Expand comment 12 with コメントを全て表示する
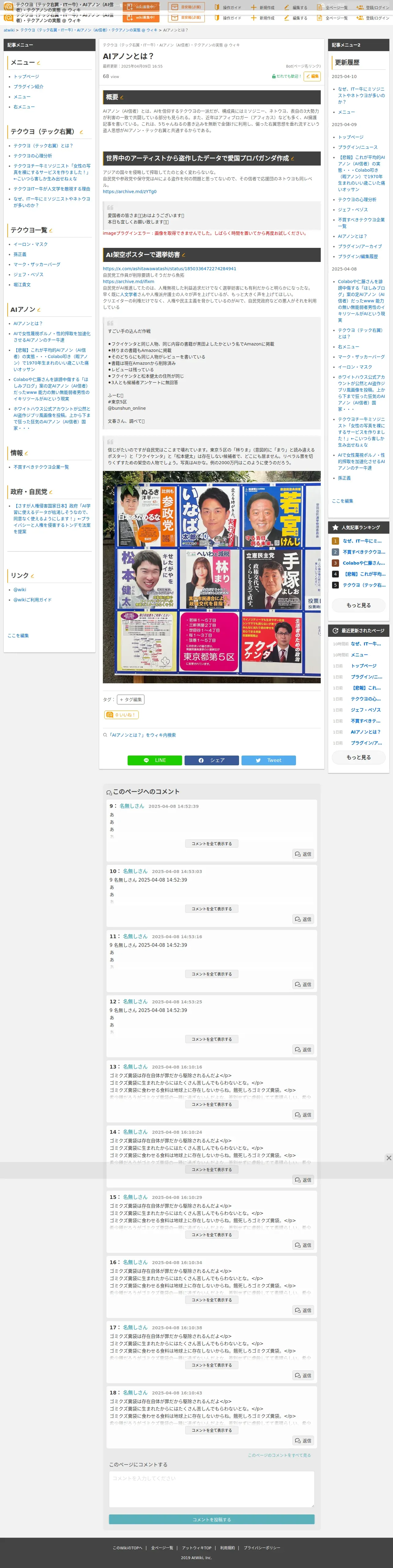Image resolution: width=393 pixels, height=1568 pixels. (212, 1039)
